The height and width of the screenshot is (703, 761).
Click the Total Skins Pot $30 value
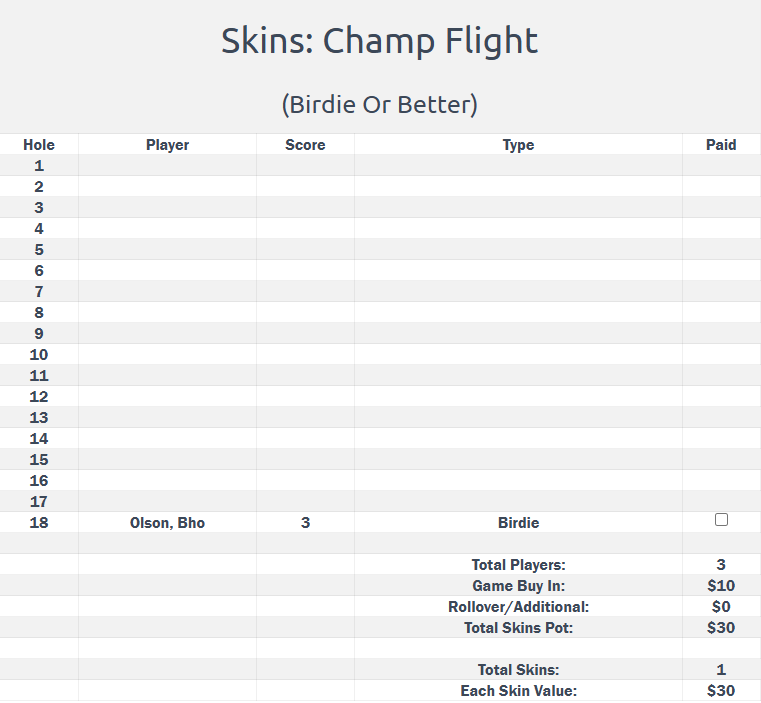point(721,628)
